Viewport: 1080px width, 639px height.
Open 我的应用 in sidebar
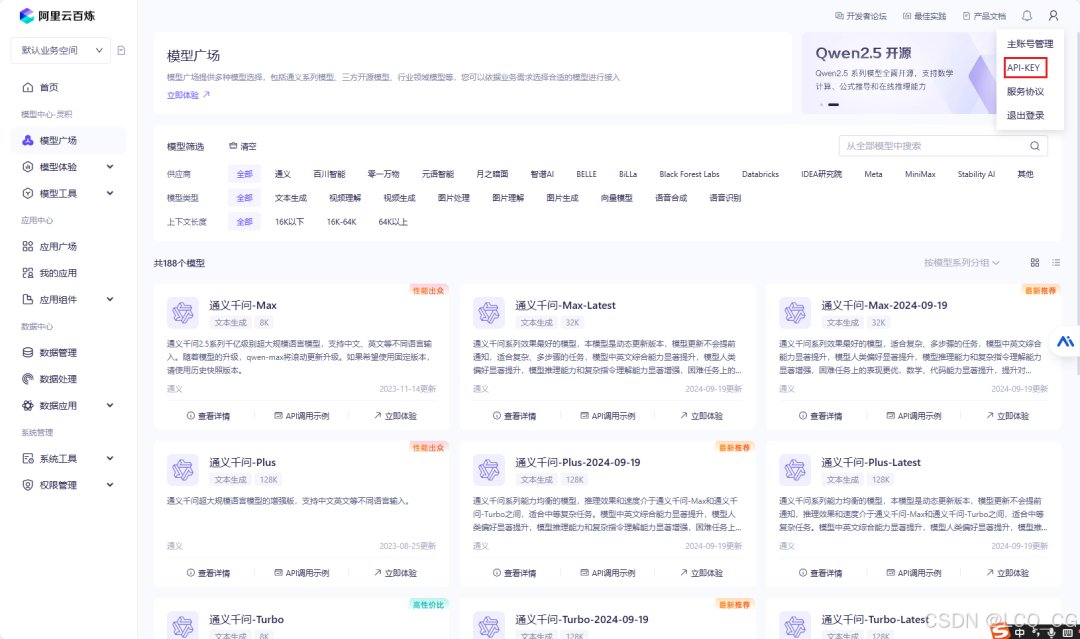pyautogui.click(x=58, y=273)
